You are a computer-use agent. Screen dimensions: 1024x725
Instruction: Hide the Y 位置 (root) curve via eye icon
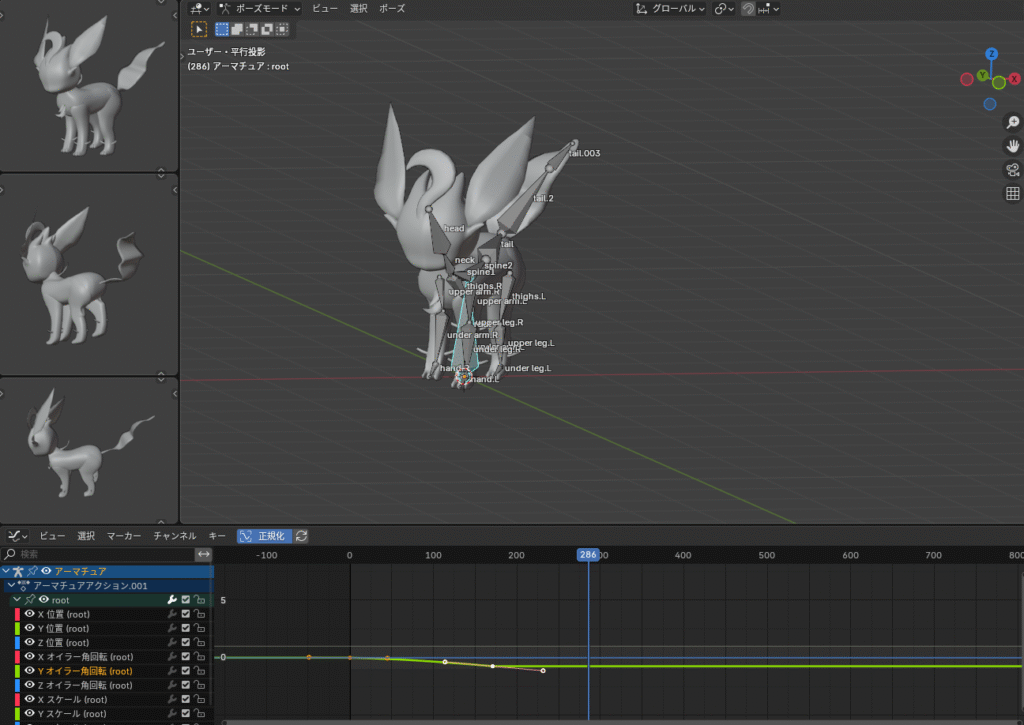pos(29,628)
